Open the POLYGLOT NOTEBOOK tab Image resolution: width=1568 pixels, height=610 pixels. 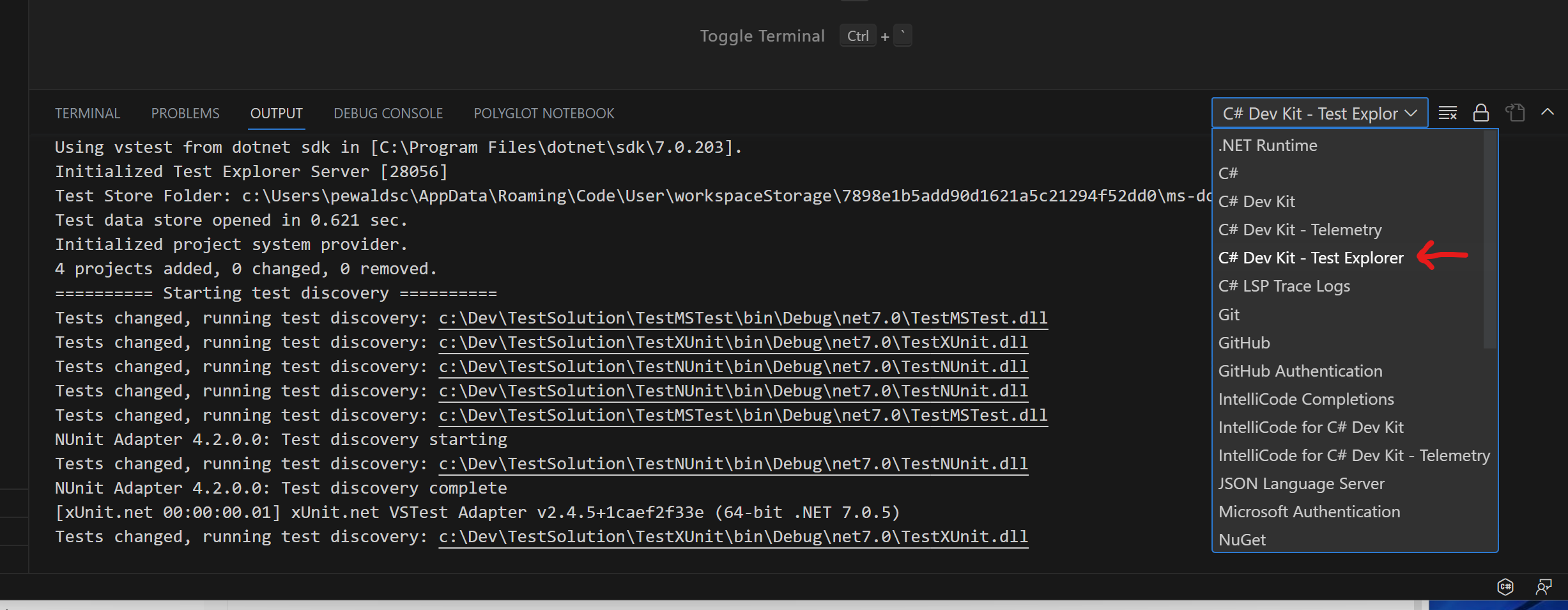544,113
